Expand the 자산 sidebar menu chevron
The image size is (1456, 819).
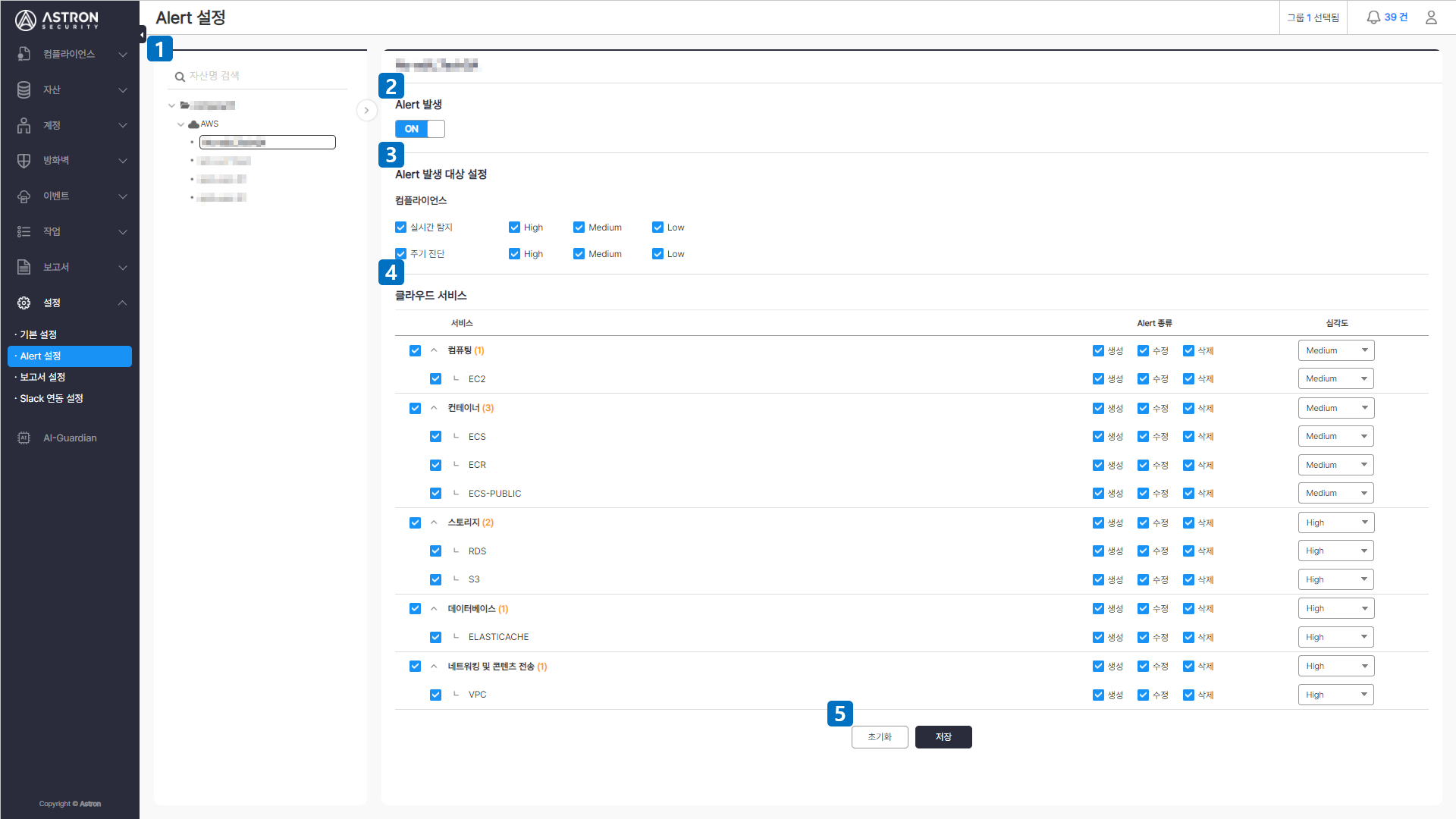coord(123,90)
